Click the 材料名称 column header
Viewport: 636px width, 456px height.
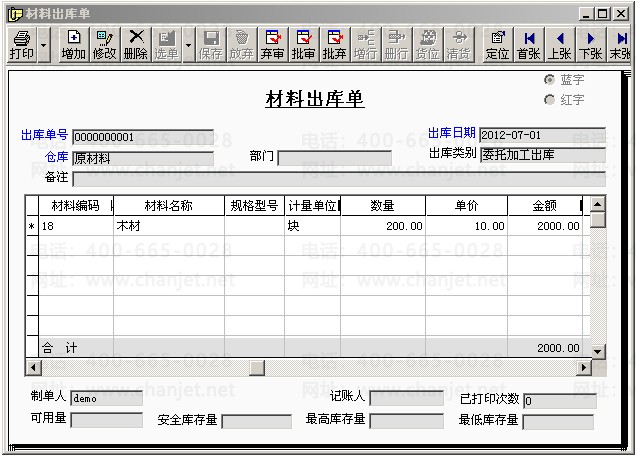[x=169, y=206]
